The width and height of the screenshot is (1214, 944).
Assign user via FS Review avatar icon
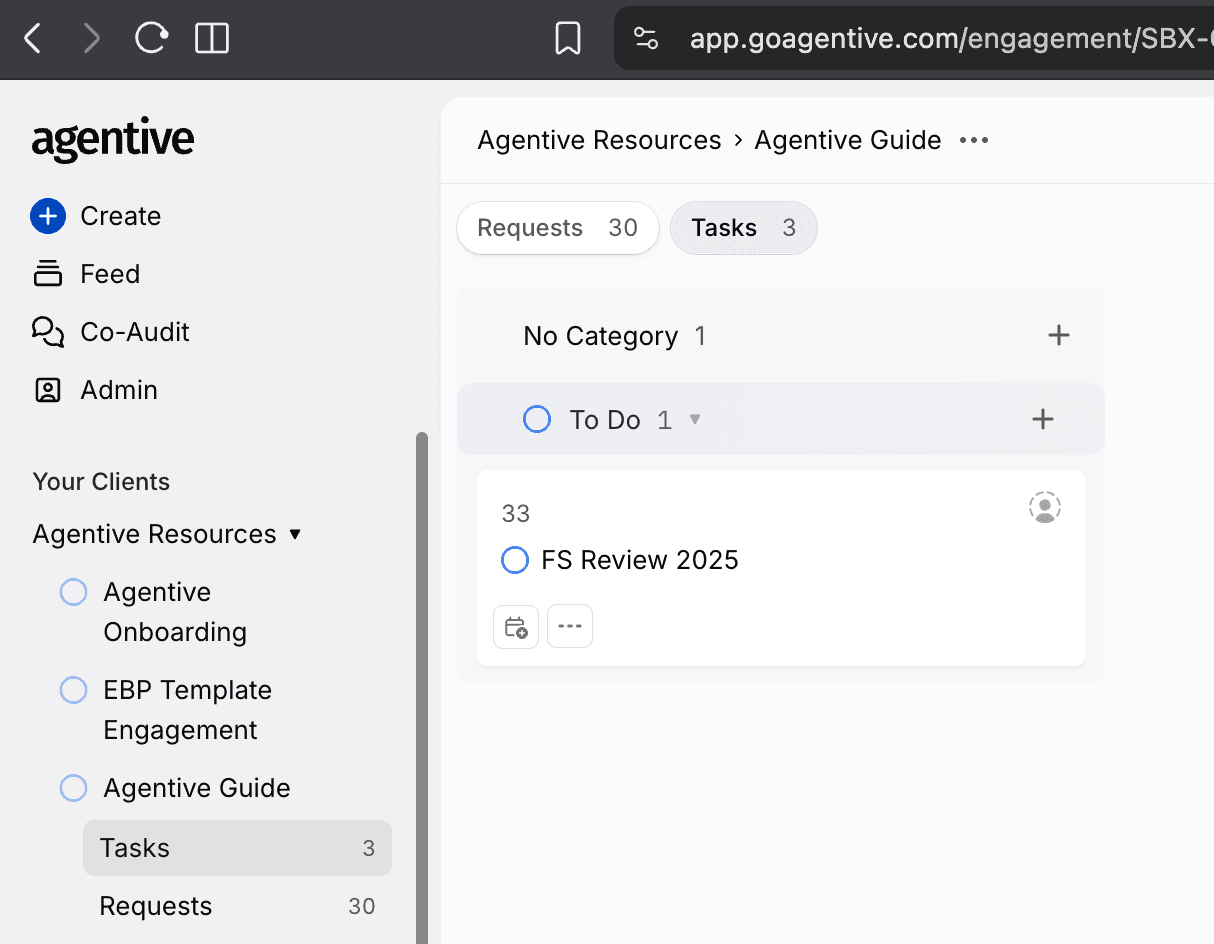[1045, 507]
